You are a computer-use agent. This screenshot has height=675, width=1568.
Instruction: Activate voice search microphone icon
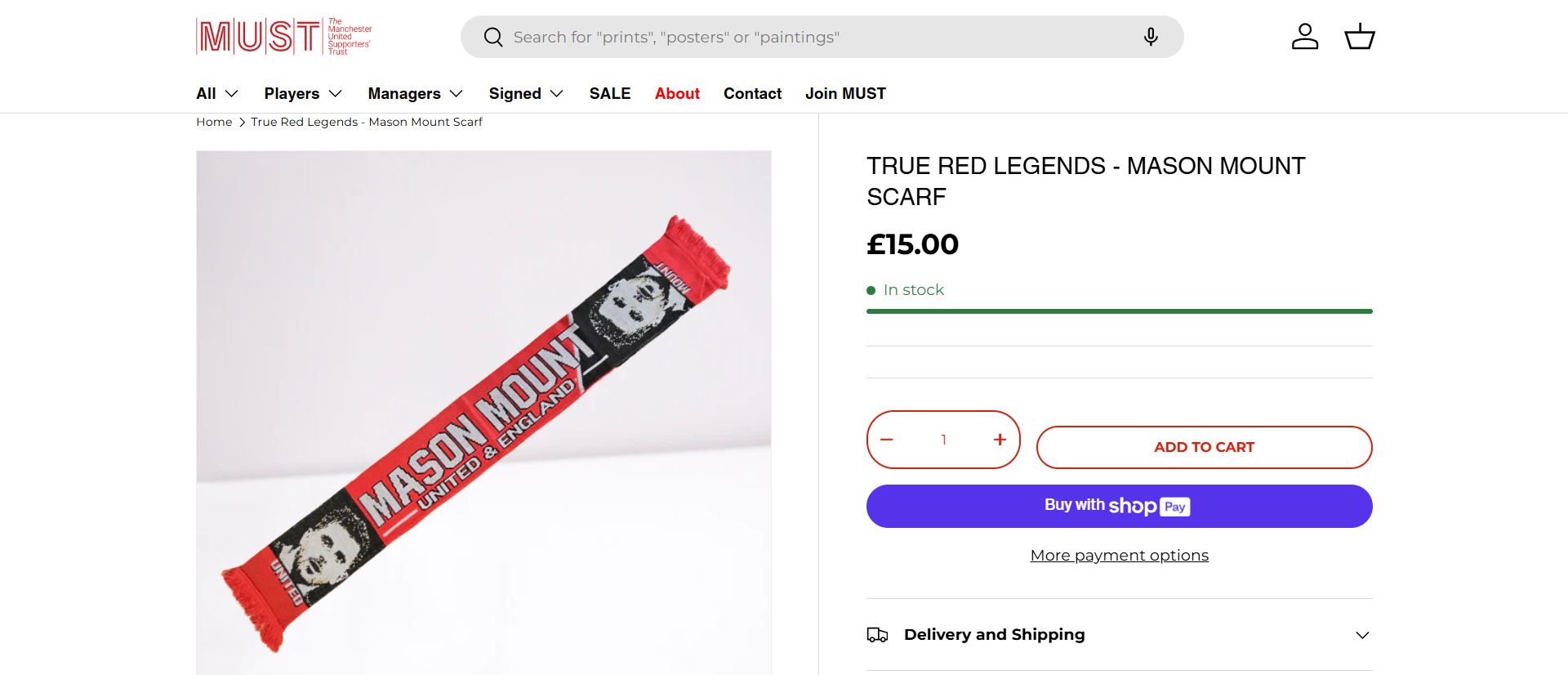click(x=1151, y=37)
